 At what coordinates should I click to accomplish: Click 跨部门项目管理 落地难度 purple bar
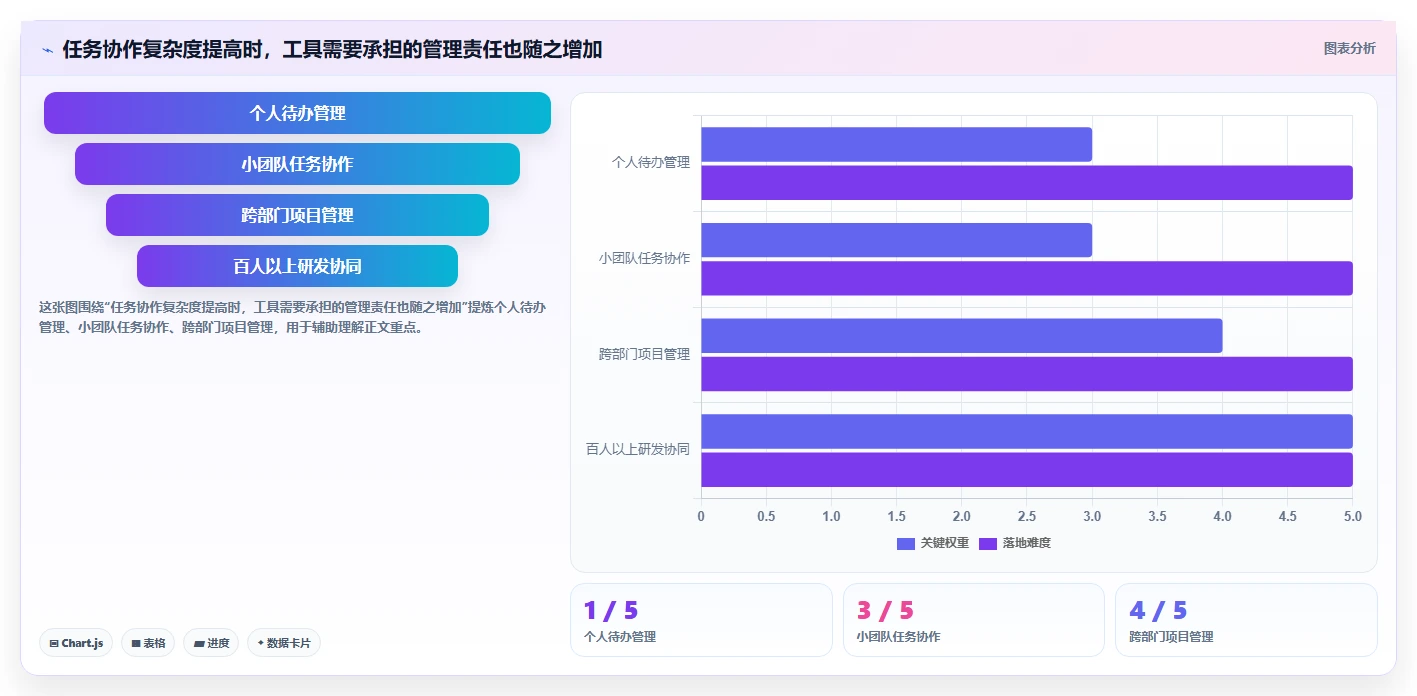tap(1027, 374)
